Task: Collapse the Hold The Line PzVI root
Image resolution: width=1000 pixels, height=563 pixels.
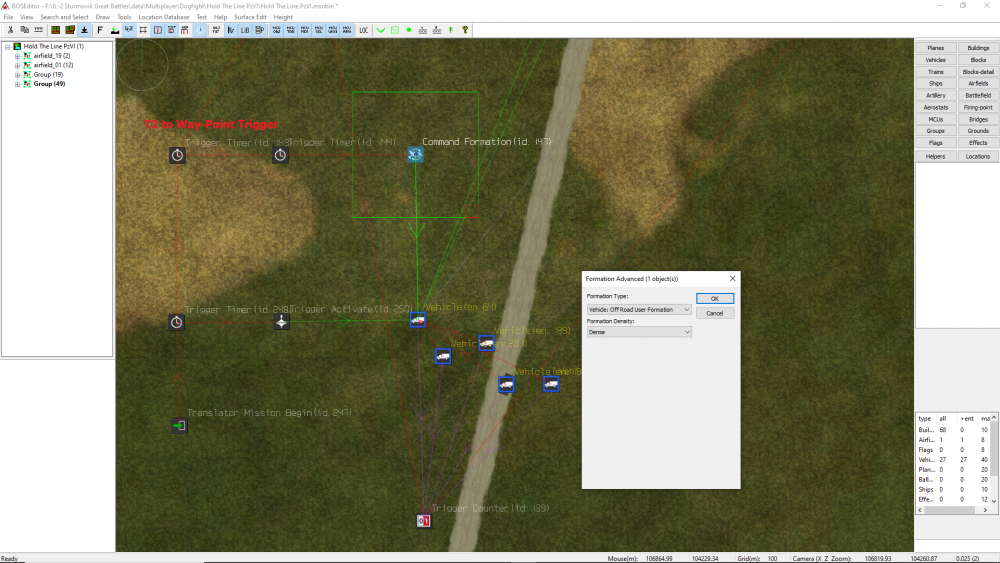Action: [x=8, y=47]
